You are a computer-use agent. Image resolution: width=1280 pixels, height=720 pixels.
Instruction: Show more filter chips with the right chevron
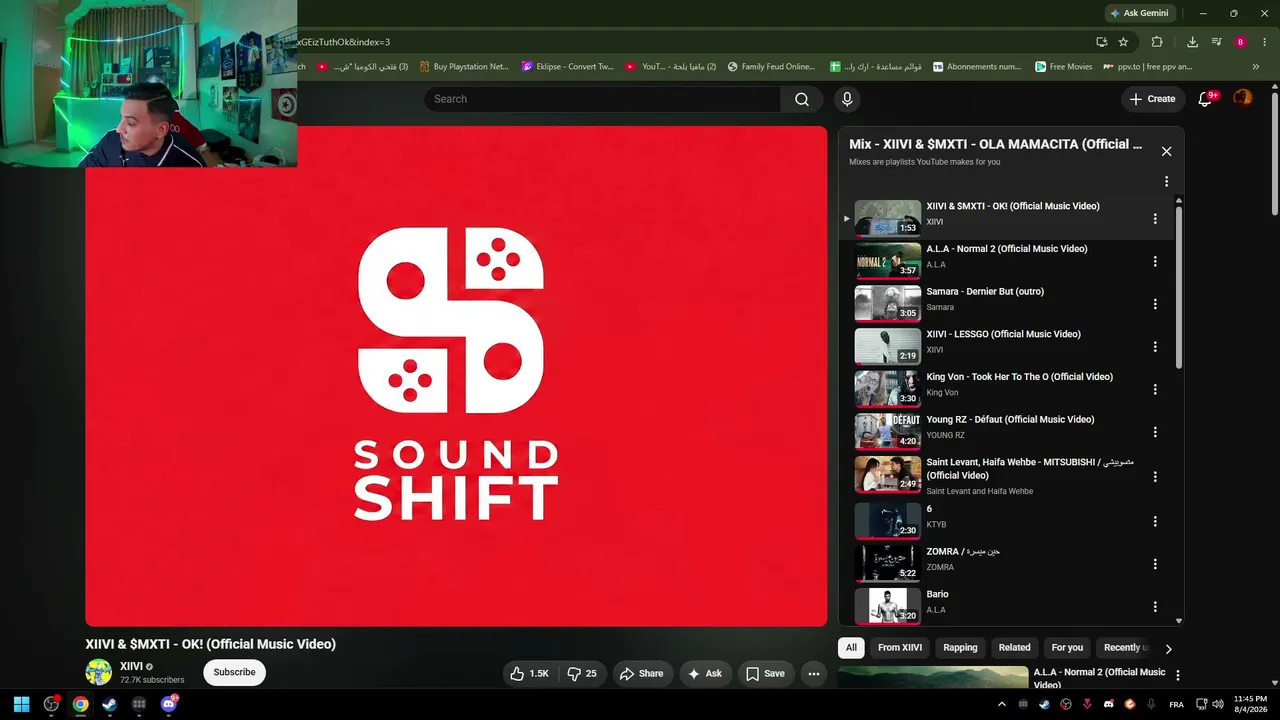tap(1168, 649)
